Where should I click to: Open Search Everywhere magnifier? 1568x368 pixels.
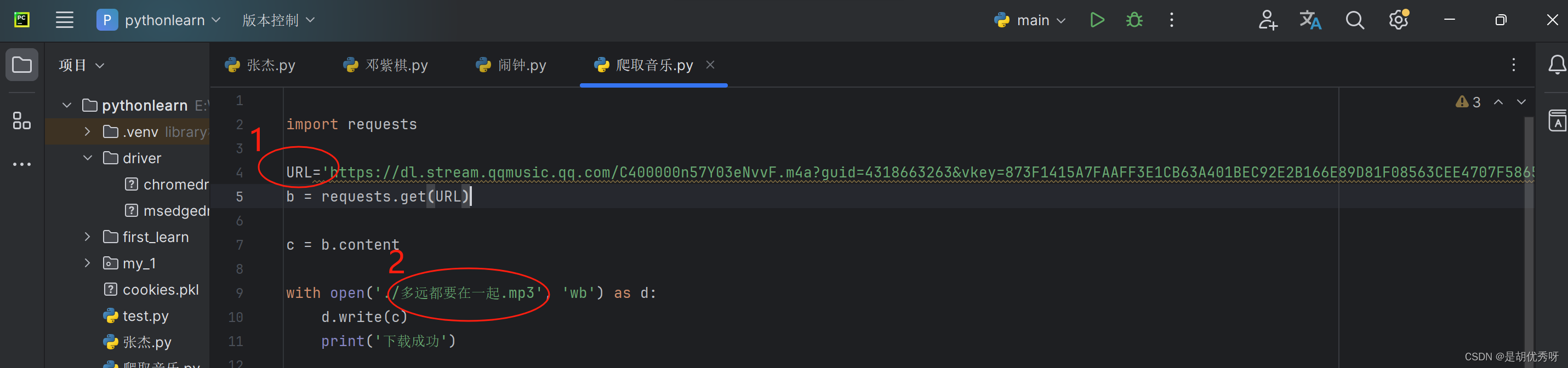point(1354,20)
